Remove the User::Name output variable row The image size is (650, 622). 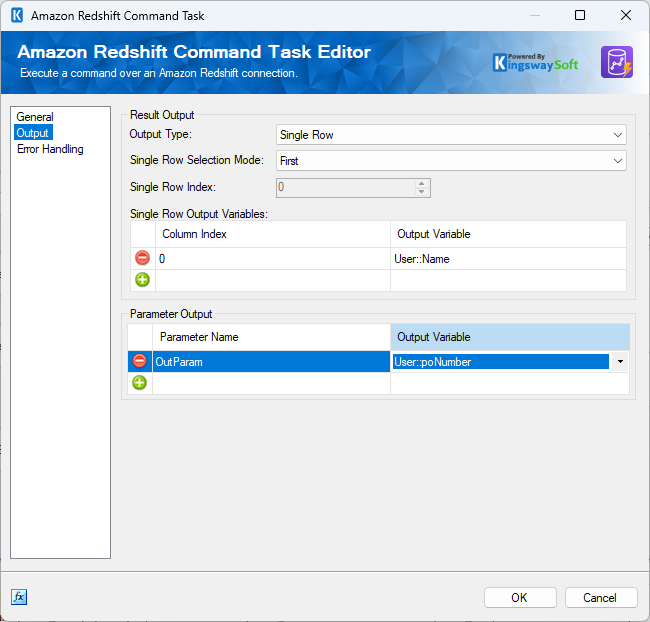click(142, 258)
